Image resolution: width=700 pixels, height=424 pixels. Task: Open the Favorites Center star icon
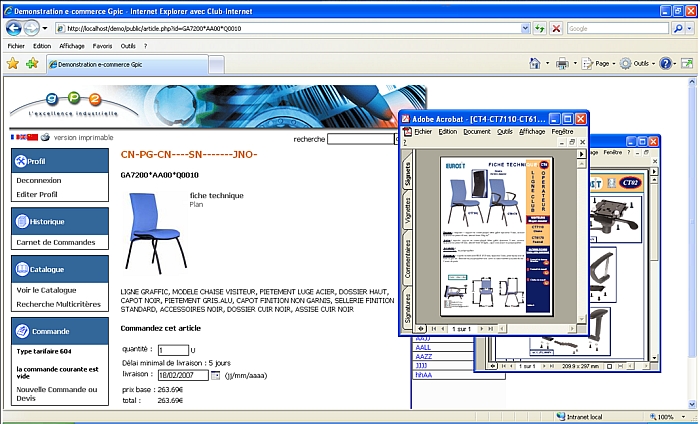point(12,63)
